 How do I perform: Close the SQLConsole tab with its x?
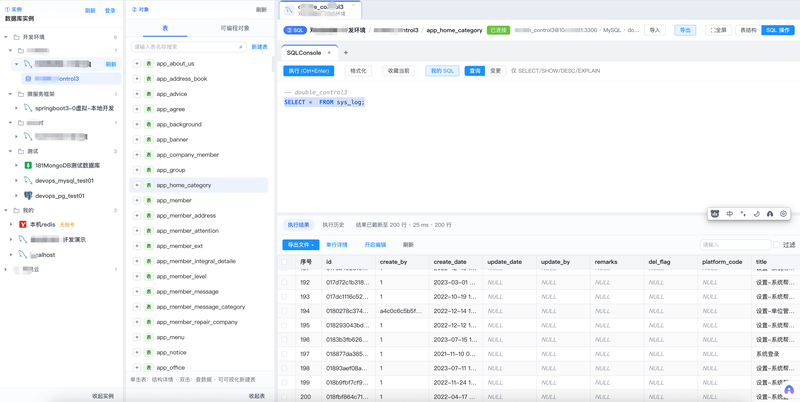click(x=329, y=53)
